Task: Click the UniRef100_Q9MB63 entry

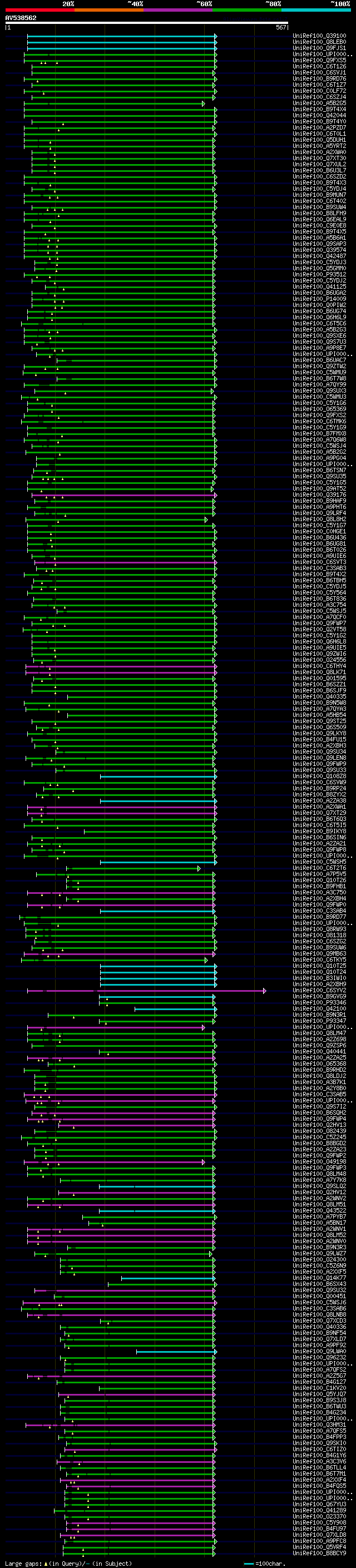Action: point(319,954)
